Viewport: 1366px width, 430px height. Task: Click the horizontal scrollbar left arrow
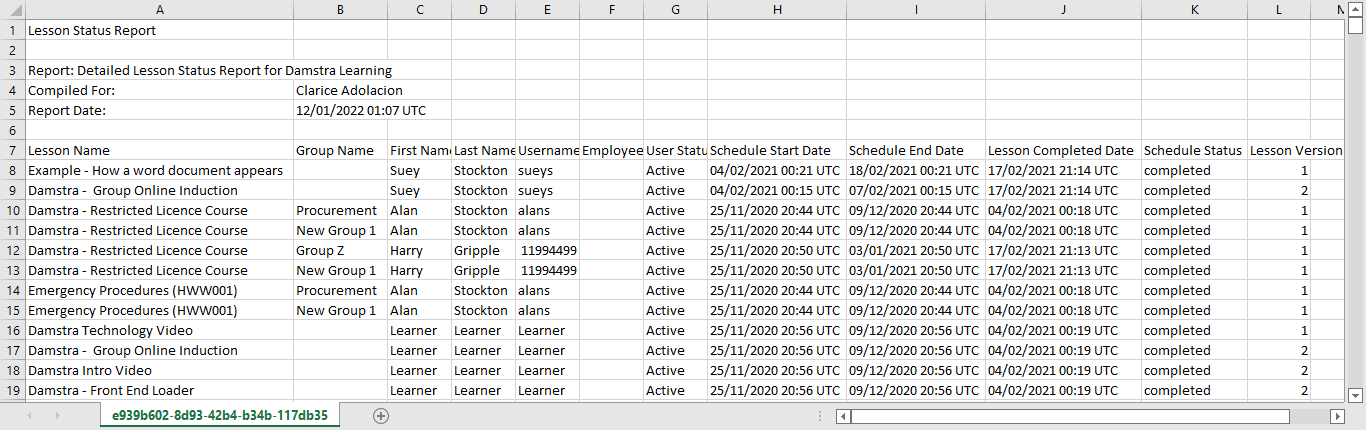click(844, 416)
